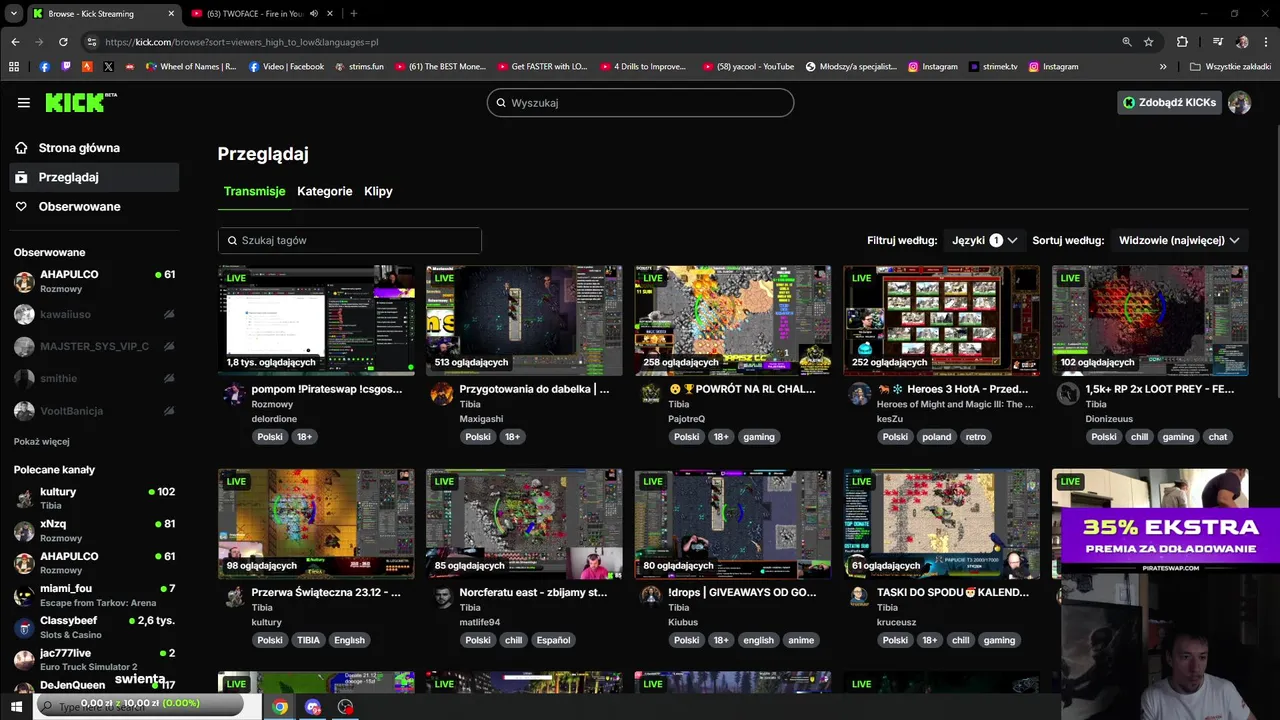1280x720 pixels.
Task: Open browser extensions puzzle icon
Action: pos(1182,42)
